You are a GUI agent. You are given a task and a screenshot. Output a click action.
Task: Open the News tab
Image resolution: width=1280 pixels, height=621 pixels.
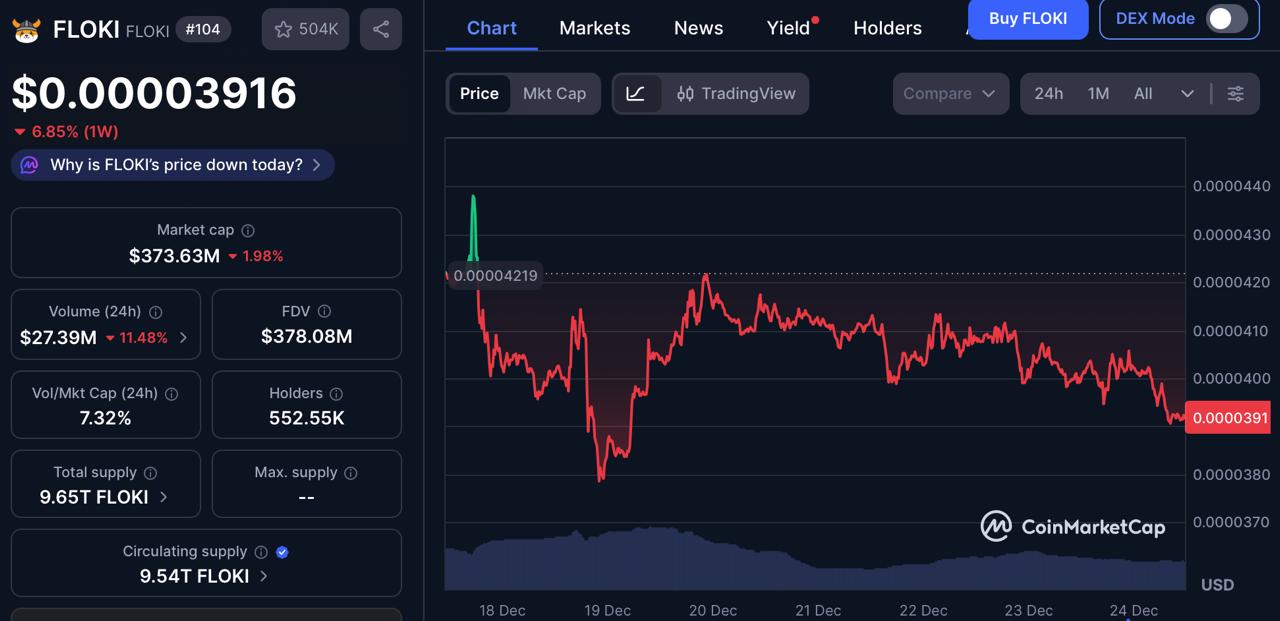point(698,28)
